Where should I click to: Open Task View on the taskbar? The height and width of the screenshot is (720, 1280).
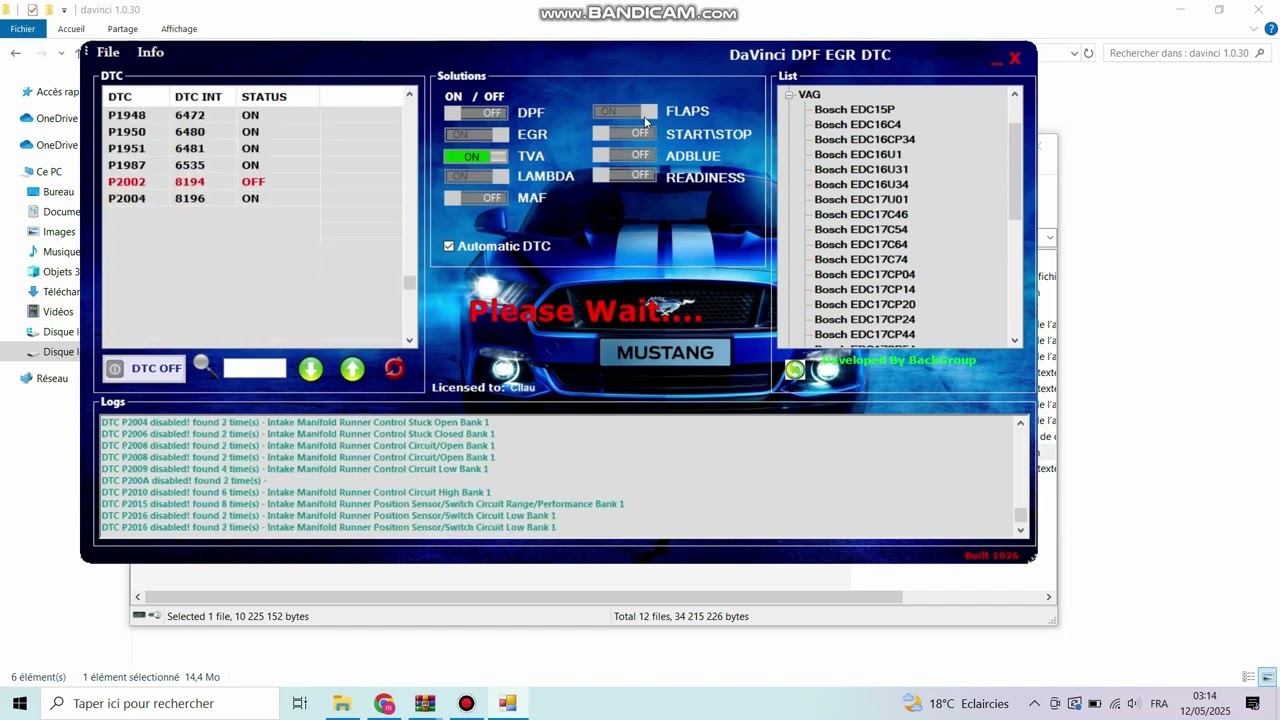tap(299, 703)
